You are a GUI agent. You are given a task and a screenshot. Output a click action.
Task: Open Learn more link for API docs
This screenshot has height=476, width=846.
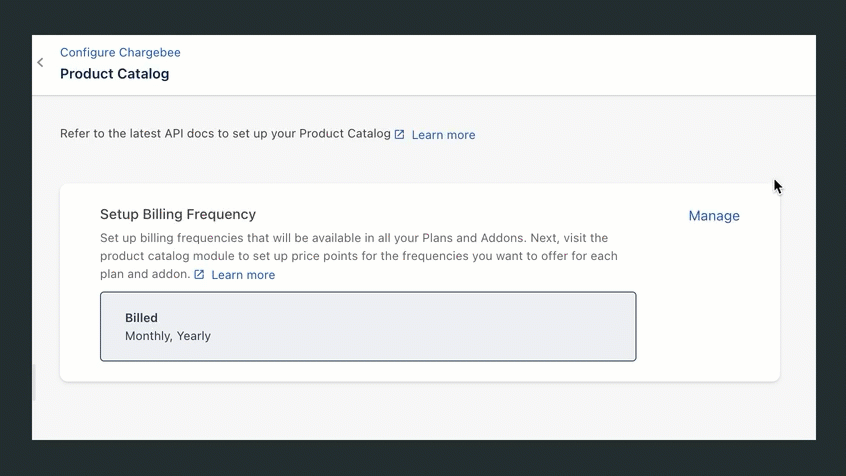[443, 135]
